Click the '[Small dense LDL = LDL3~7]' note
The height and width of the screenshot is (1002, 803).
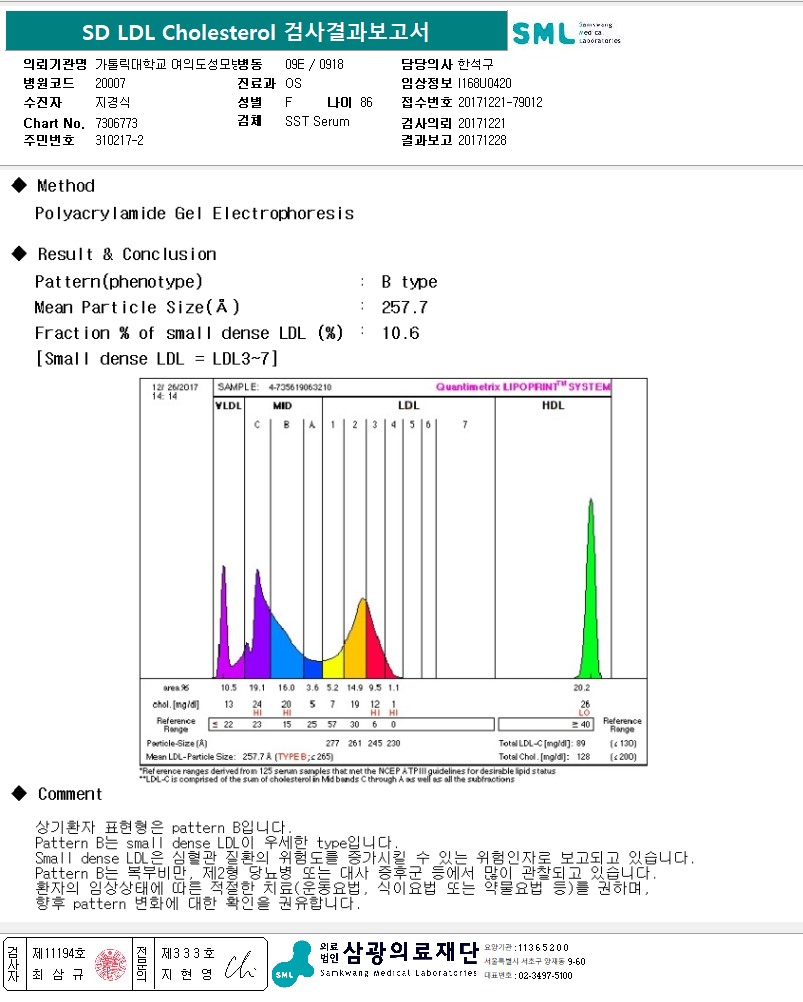(157, 358)
